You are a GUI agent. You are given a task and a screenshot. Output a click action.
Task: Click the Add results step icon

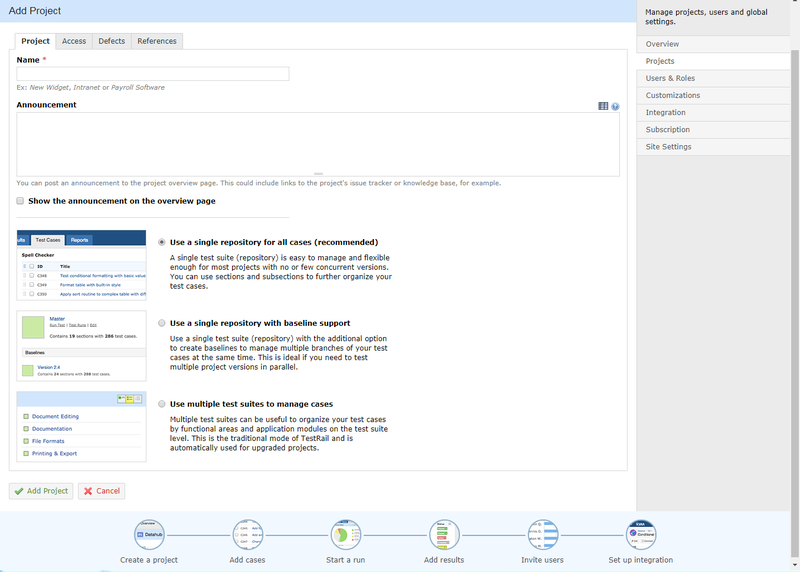(x=444, y=535)
